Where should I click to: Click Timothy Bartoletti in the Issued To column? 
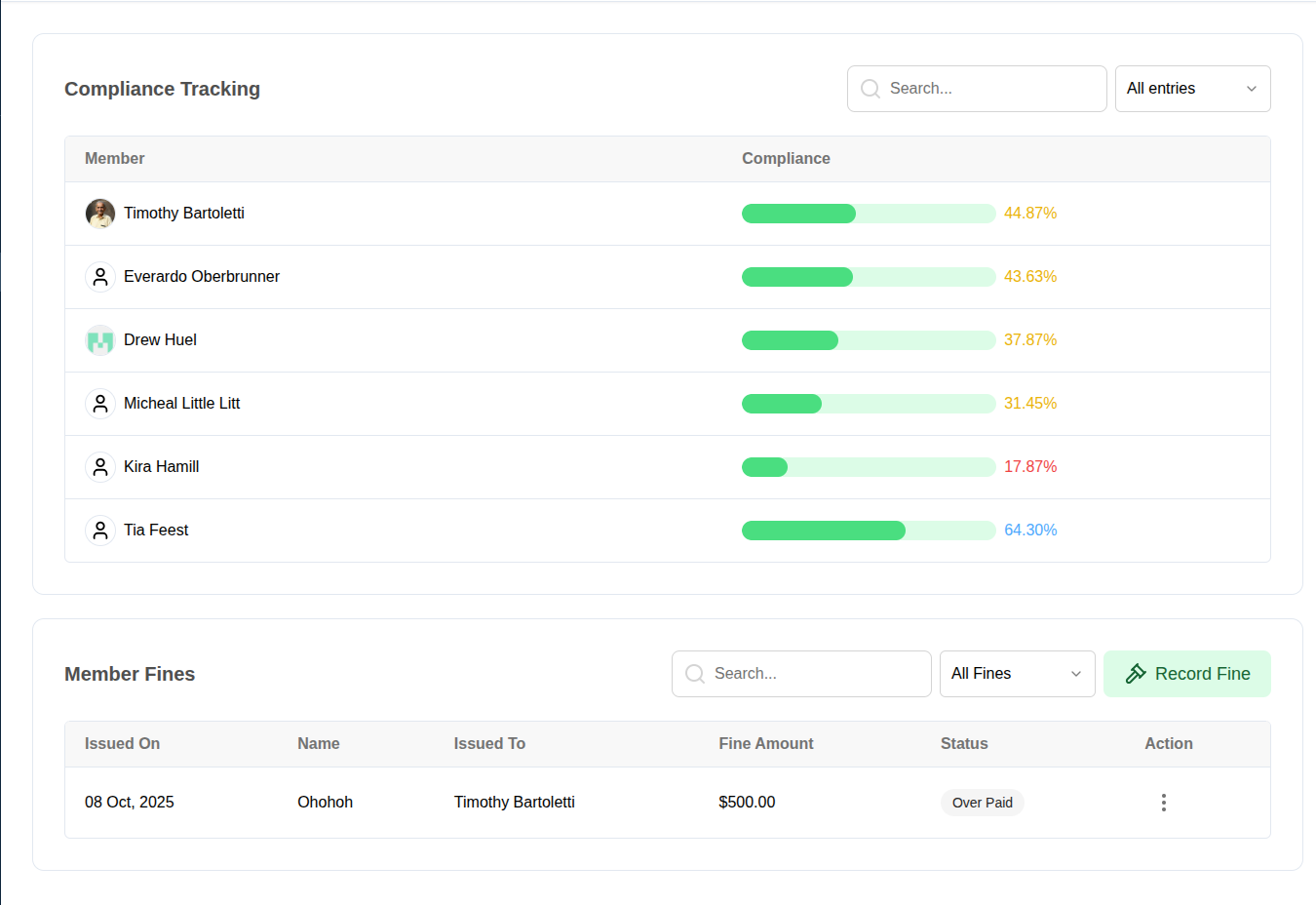click(x=514, y=803)
